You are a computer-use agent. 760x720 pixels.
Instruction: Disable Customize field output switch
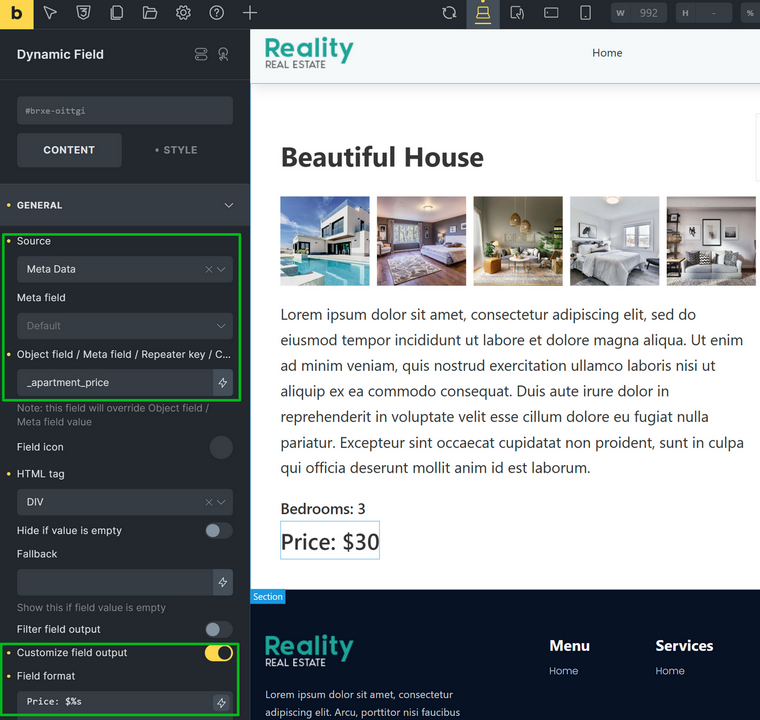point(219,653)
